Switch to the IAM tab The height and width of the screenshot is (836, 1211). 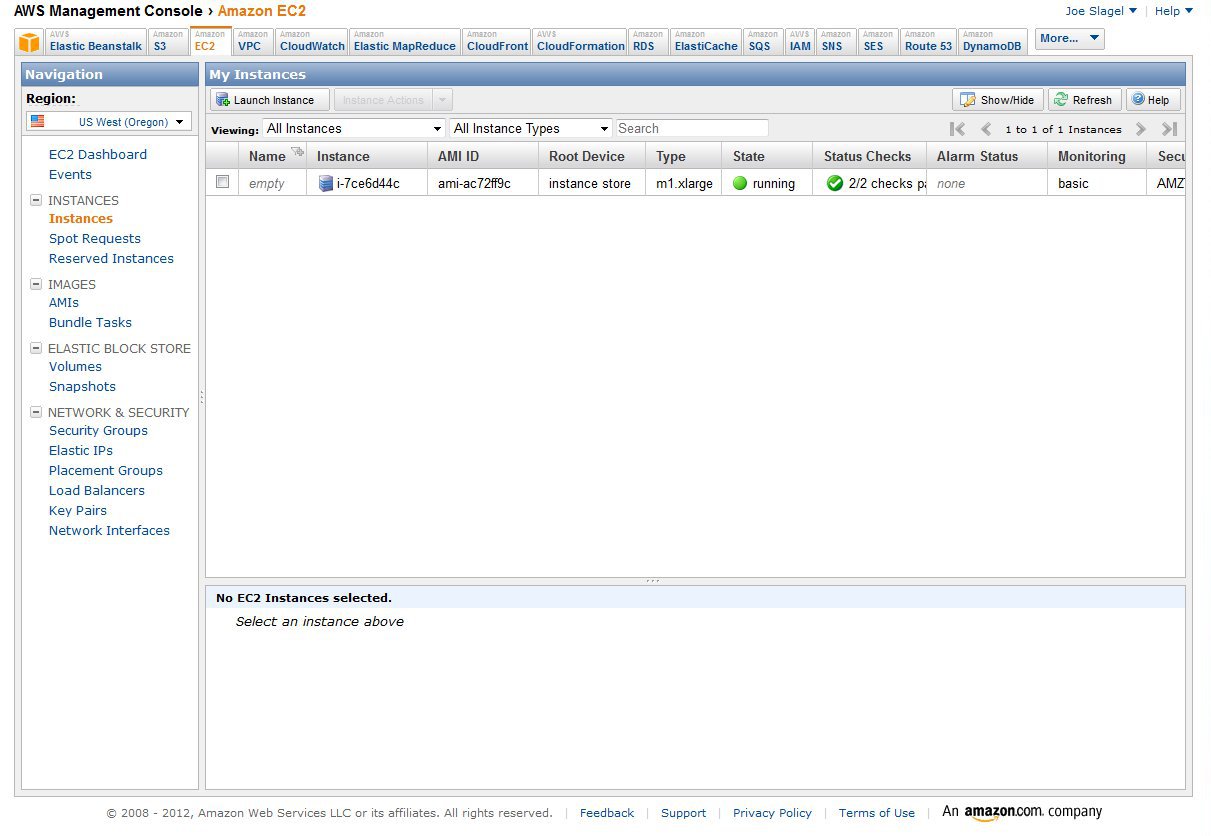coord(800,42)
